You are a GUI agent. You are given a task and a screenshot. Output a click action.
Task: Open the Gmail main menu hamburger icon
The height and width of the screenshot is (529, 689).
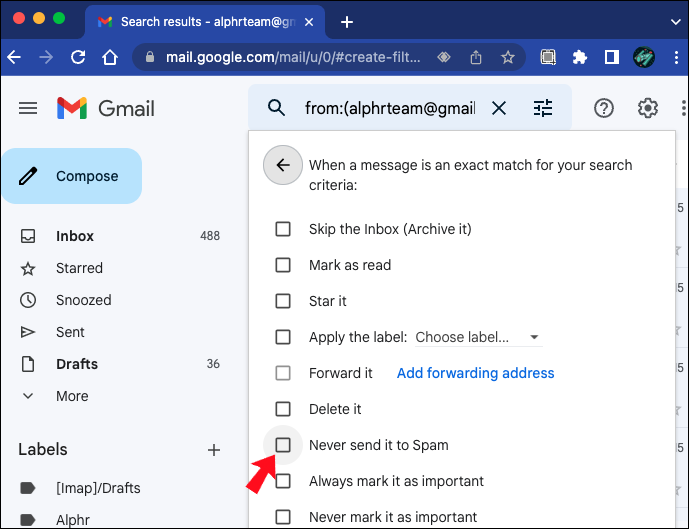point(28,108)
